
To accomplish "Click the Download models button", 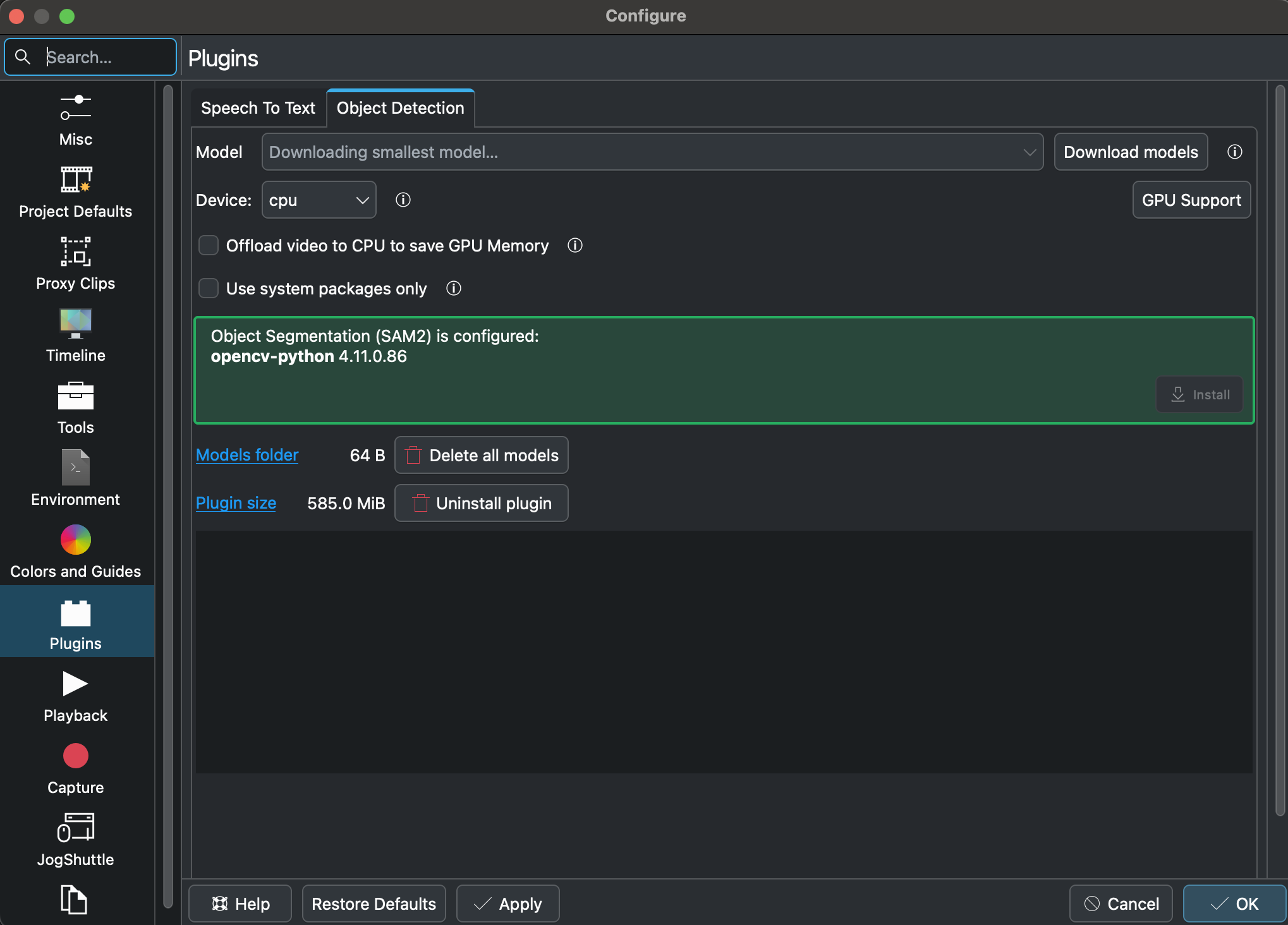I will coord(1131,152).
